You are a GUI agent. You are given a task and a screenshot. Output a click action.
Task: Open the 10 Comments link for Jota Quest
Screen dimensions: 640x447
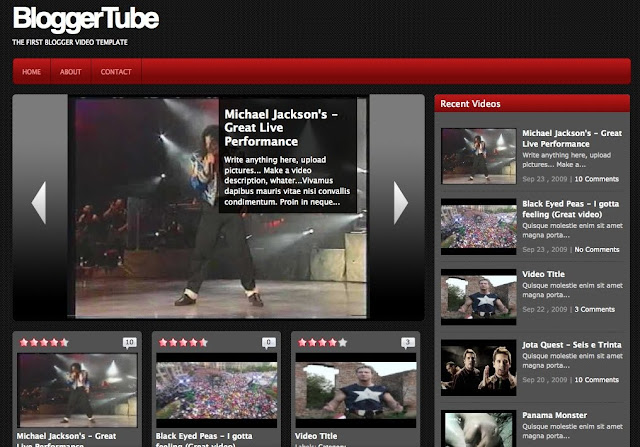596,380
